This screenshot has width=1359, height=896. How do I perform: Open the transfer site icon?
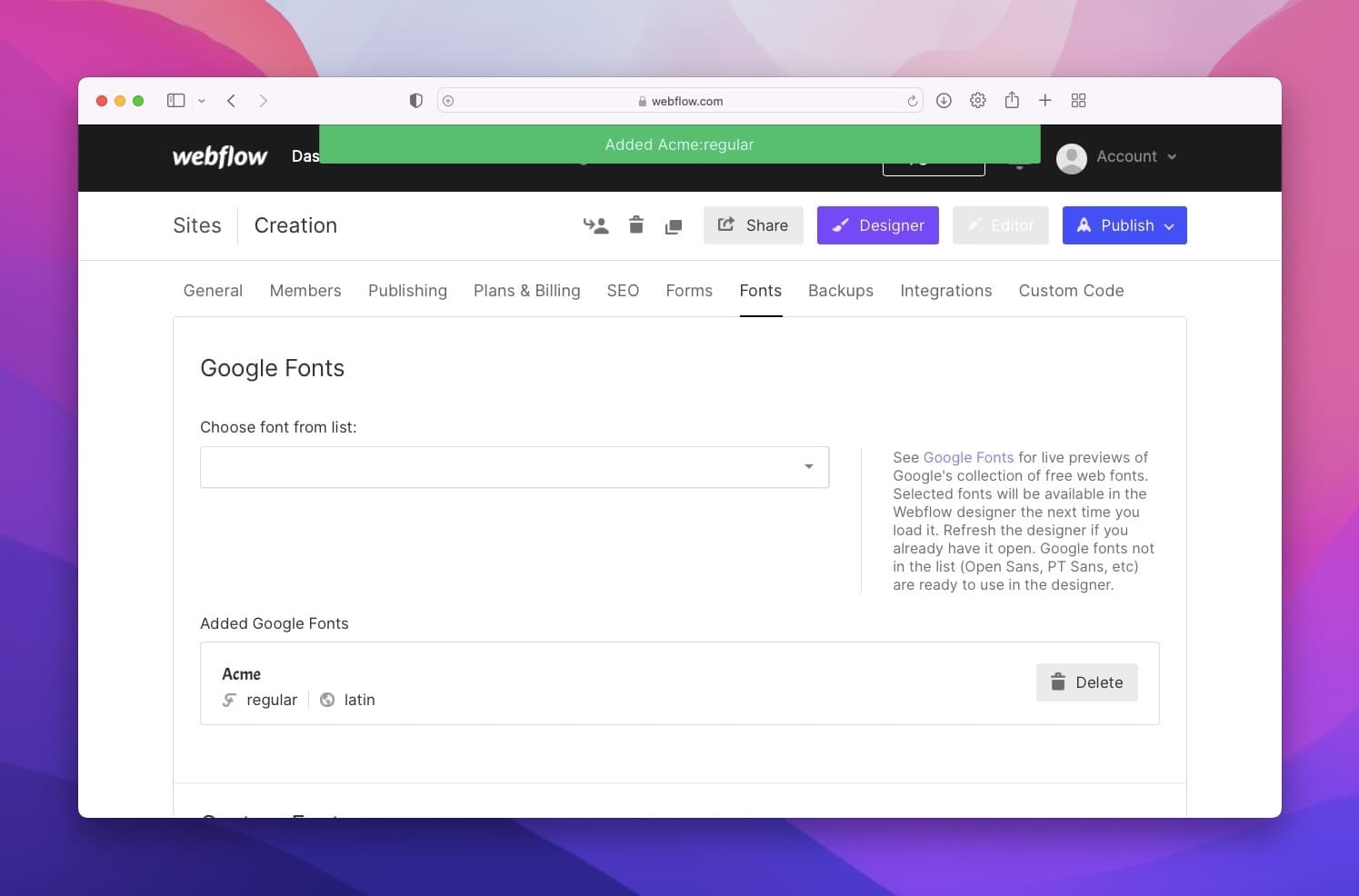click(595, 225)
